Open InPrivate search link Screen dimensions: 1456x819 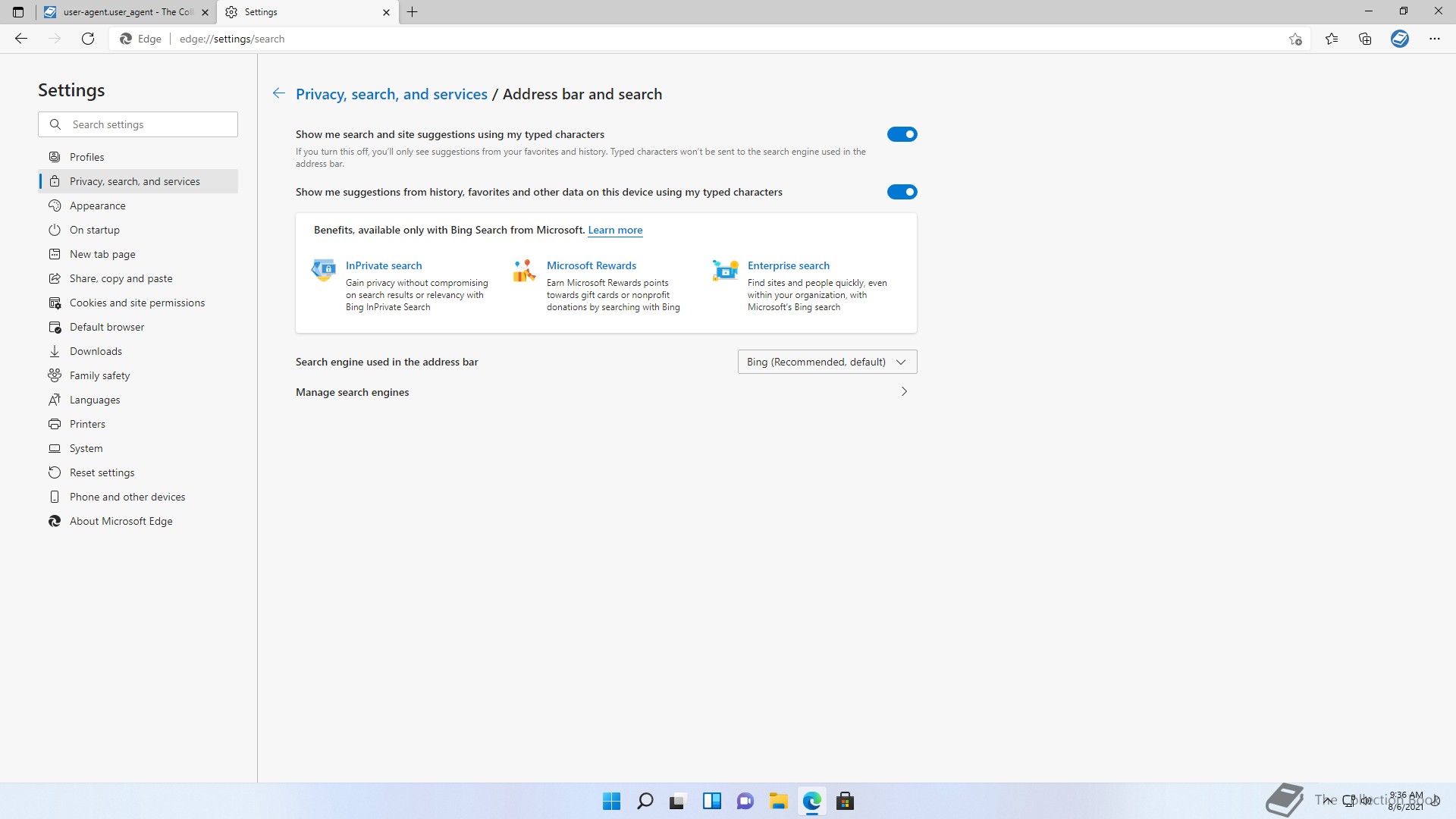point(384,265)
